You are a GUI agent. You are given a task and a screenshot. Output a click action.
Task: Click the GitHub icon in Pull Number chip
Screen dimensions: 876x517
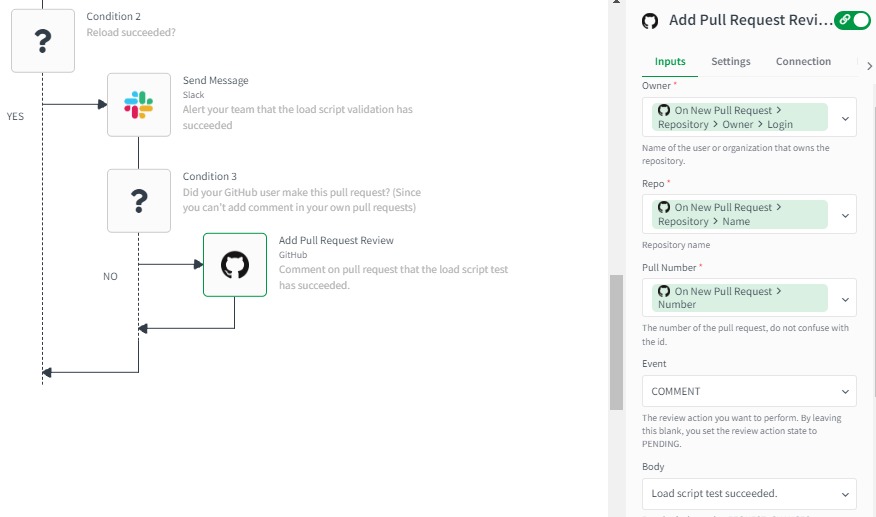tap(663, 291)
